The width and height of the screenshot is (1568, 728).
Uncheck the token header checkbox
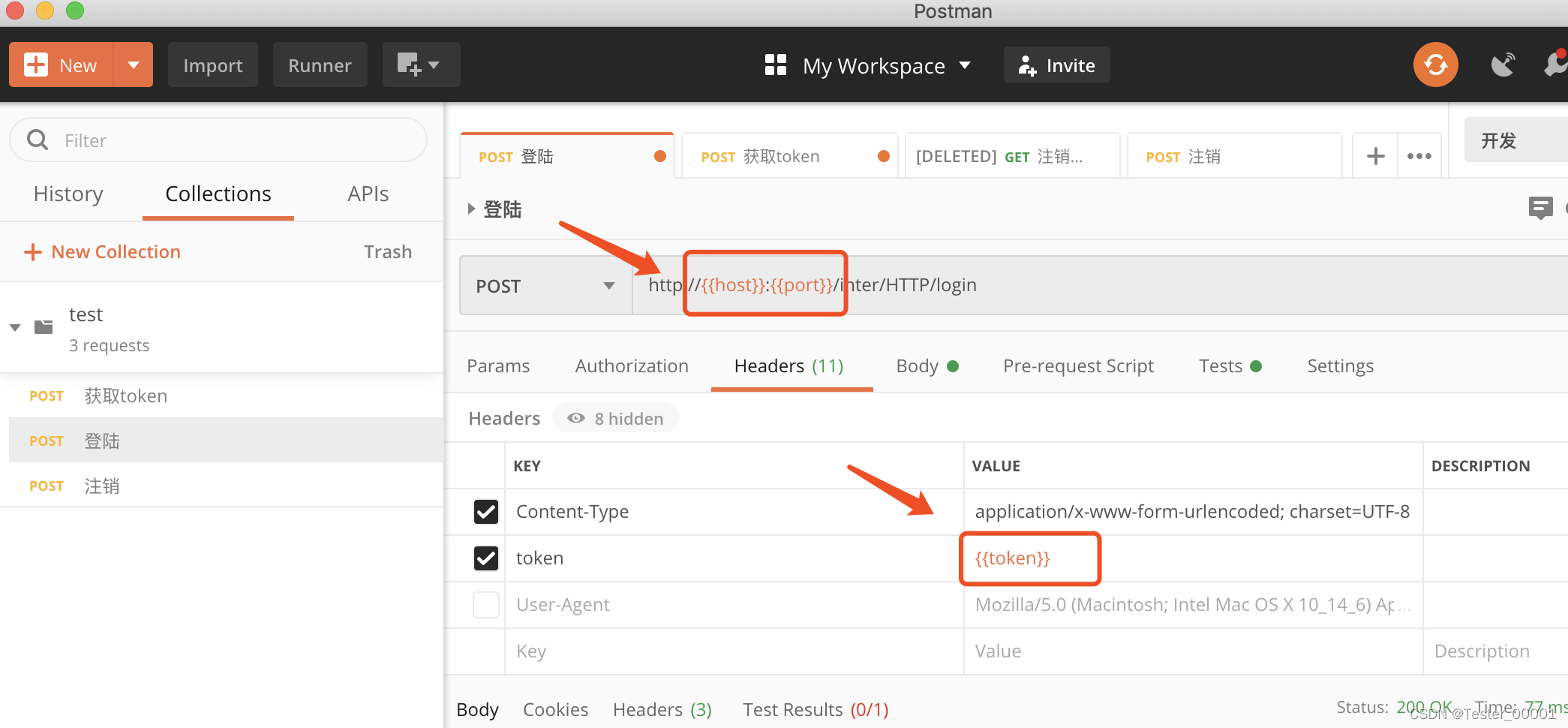click(x=486, y=558)
